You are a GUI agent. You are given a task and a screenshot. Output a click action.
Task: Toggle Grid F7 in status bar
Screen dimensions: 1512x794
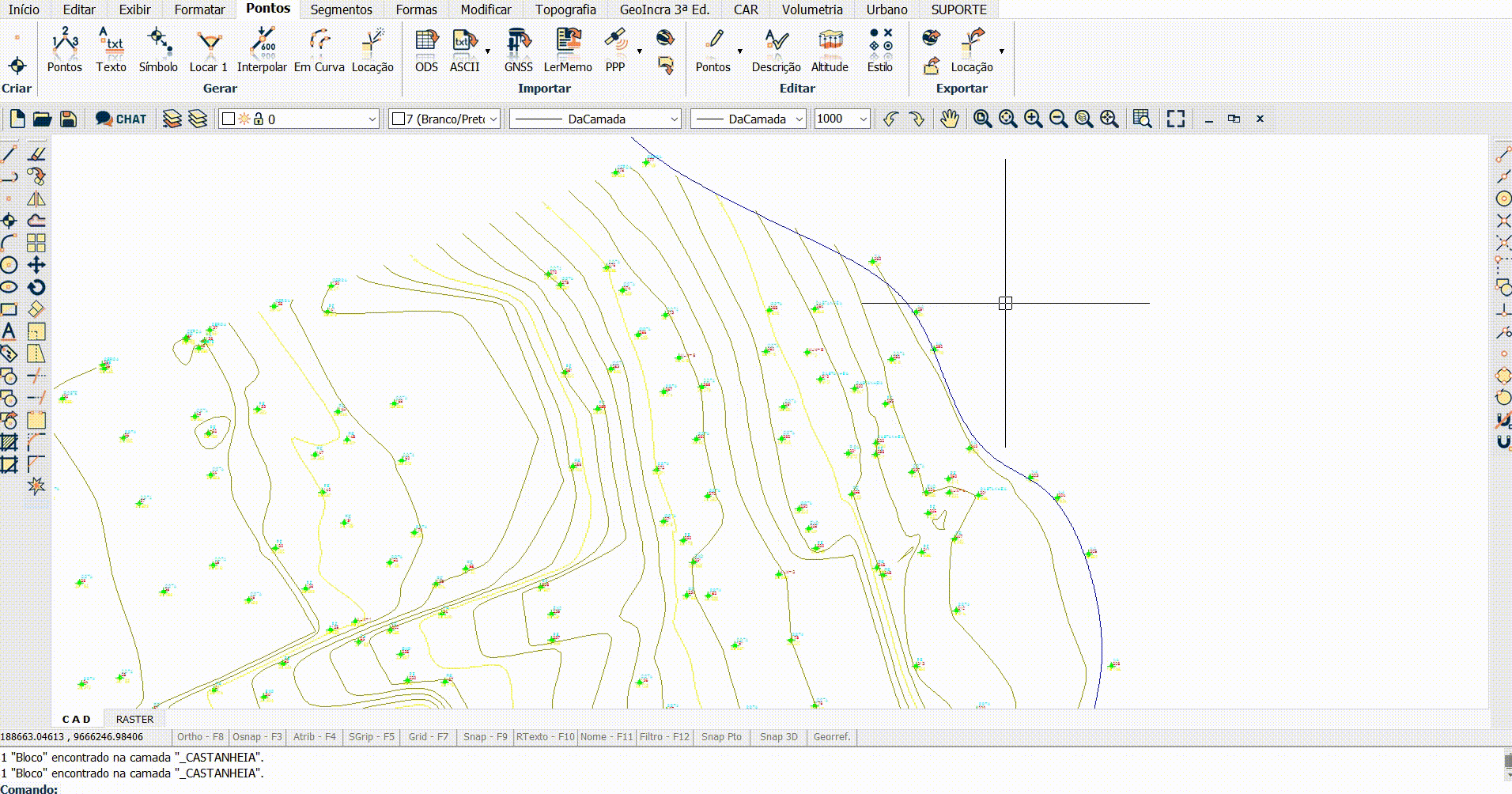coord(428,736)
